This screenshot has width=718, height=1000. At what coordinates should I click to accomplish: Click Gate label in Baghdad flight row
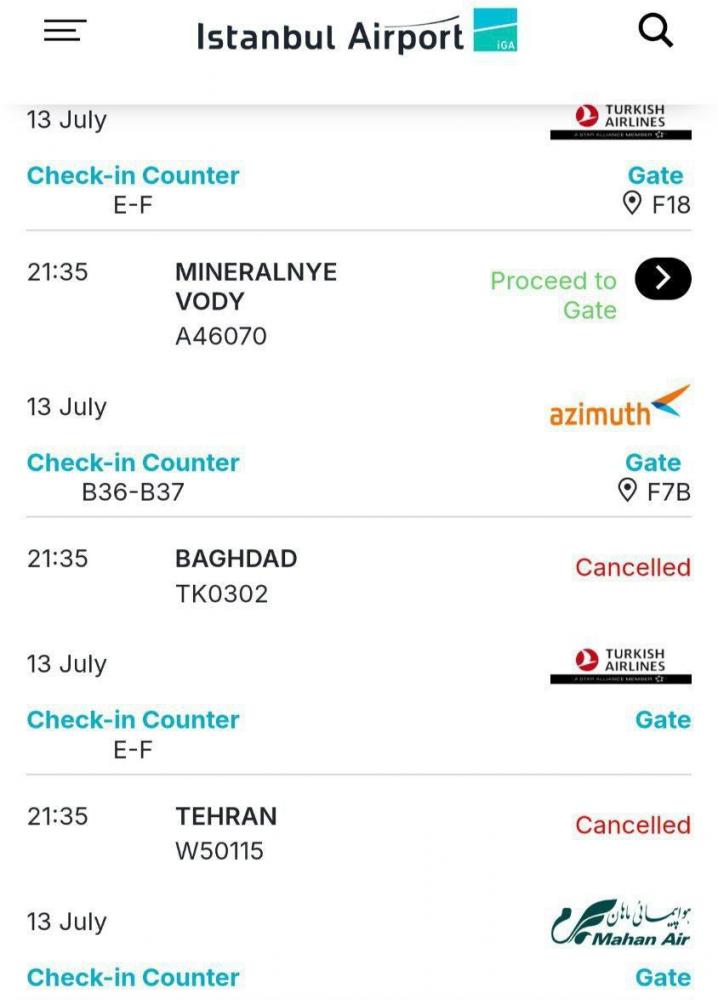663,719
